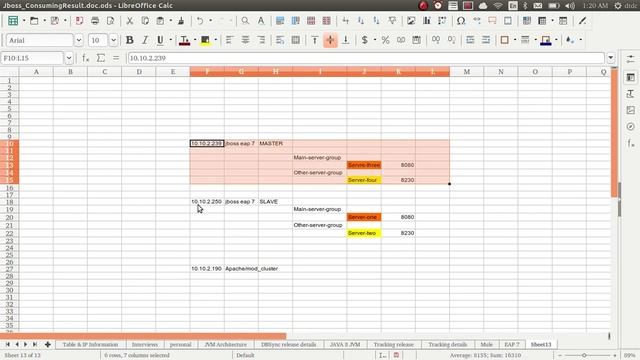Screen dimensions: 640x360
Task: Go to first sheet navigation button
Action: [x=7, y=344]
